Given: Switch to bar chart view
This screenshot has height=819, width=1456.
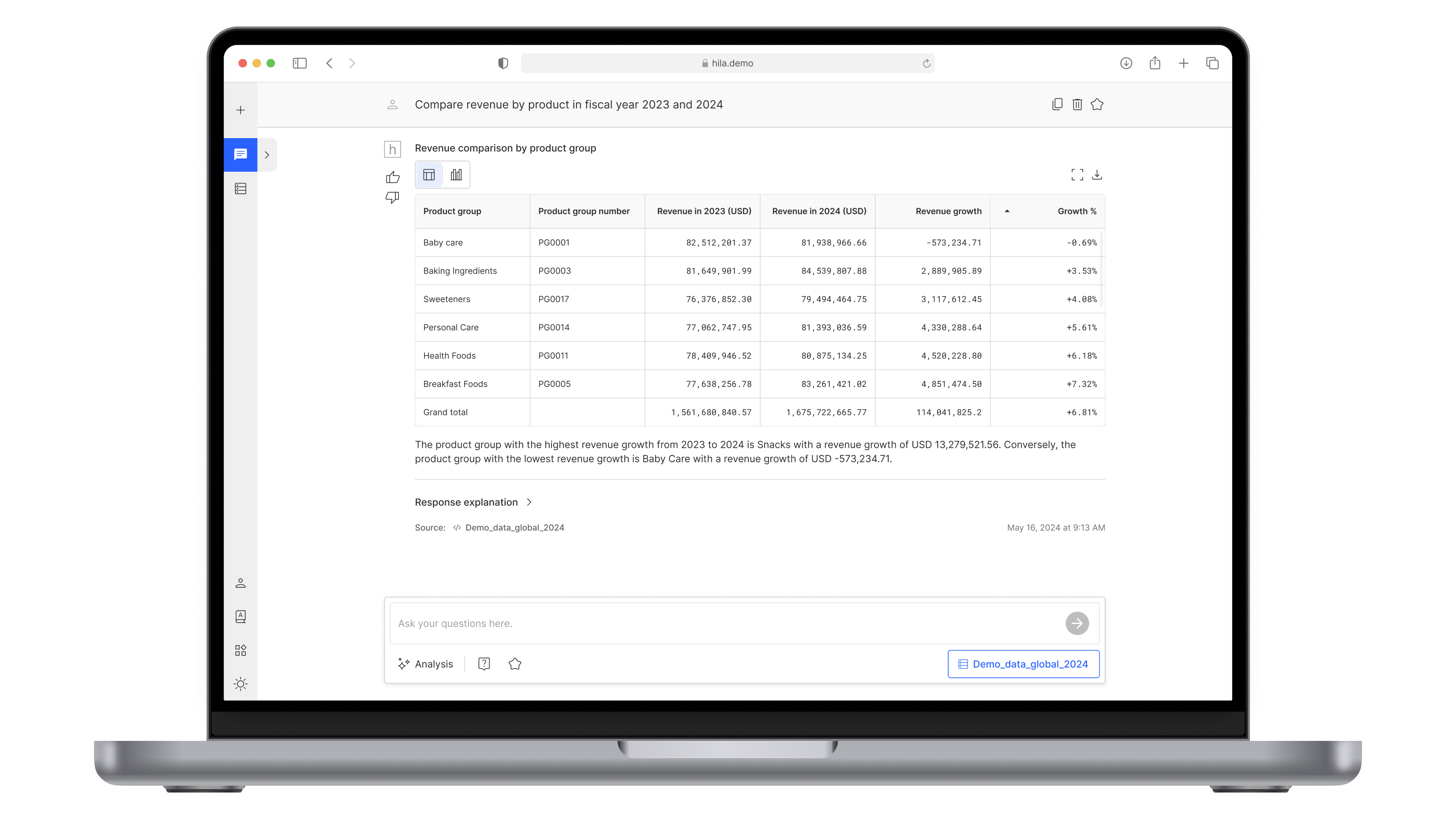Looking at the screenshot, I should click(456, 175).
